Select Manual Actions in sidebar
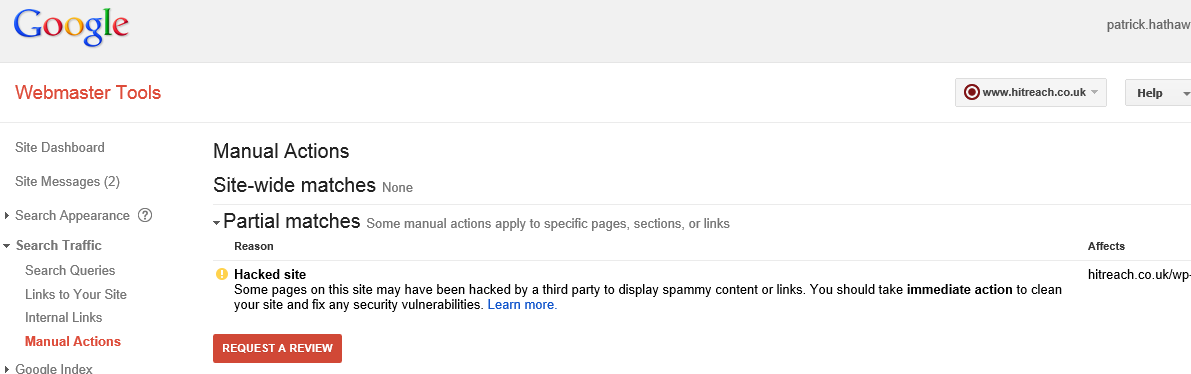Viewport: 1191px width, 374px height. (73, 341)
